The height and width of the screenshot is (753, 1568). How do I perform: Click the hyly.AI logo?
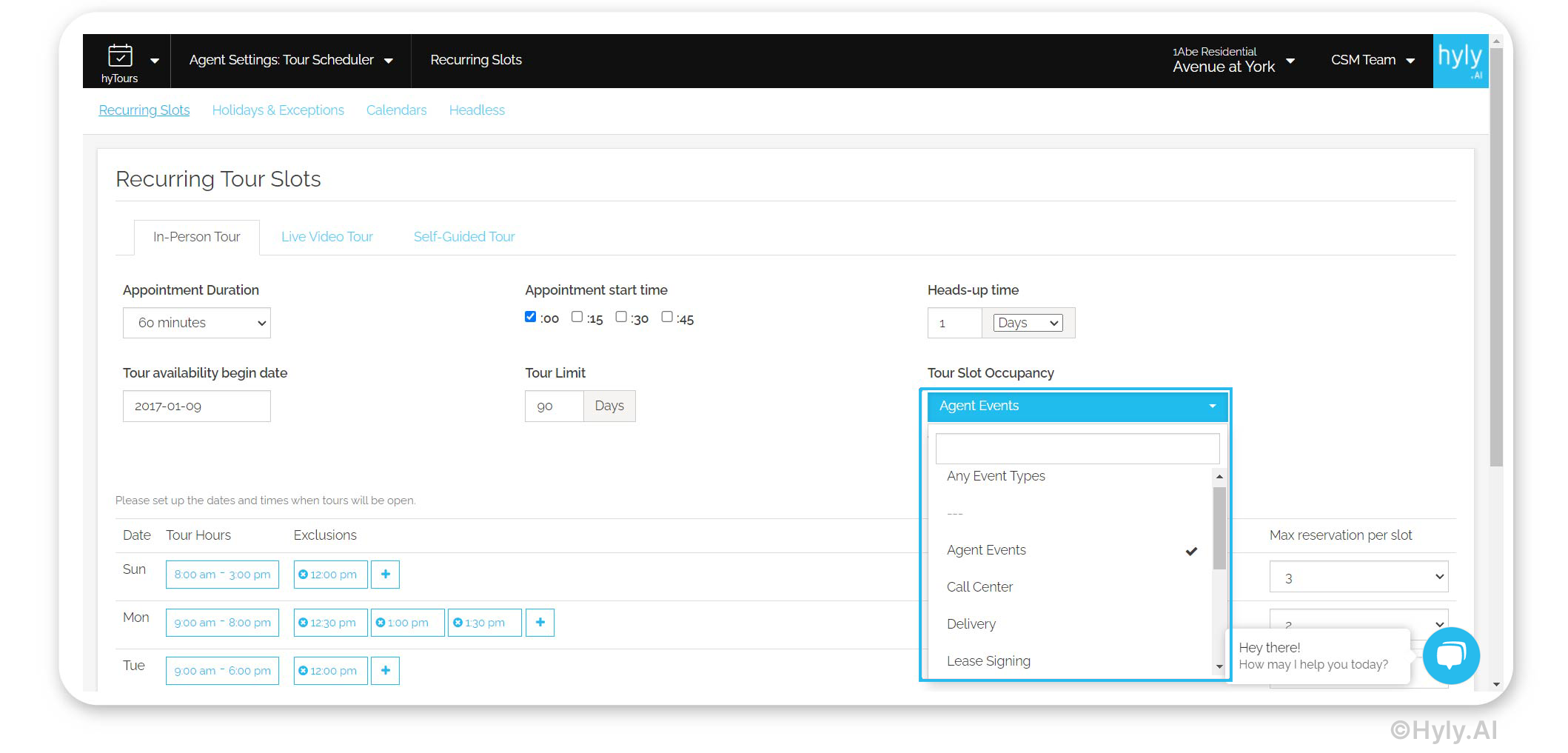tap(1460, 61)
